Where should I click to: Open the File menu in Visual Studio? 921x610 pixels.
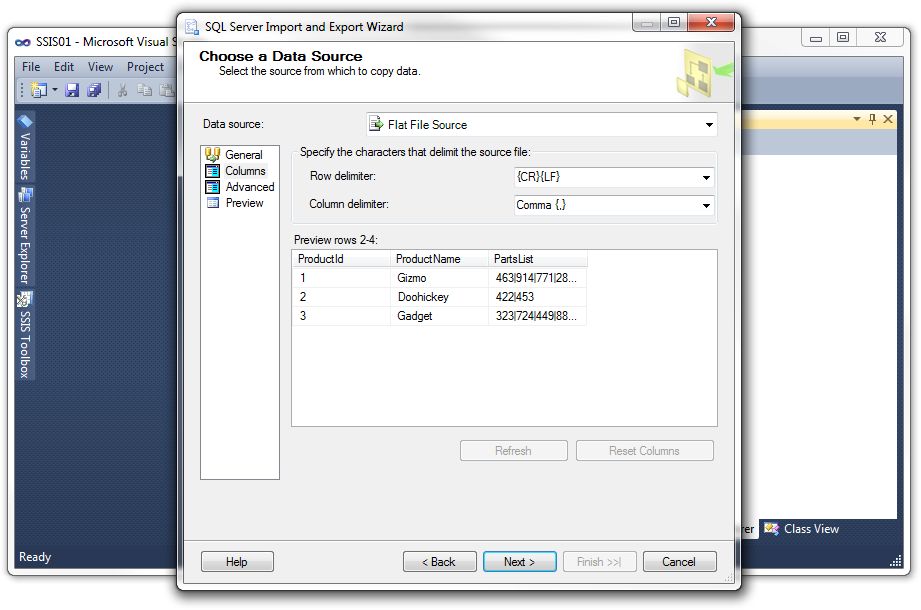click(x=31, y=66)
